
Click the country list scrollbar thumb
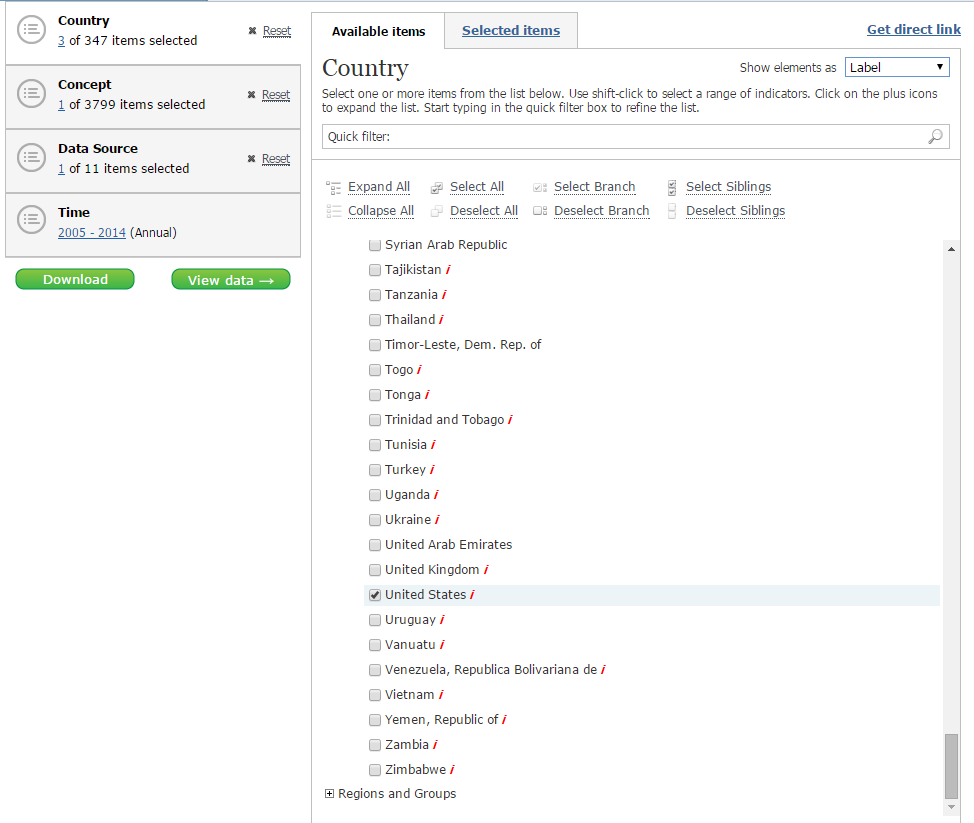951,765
